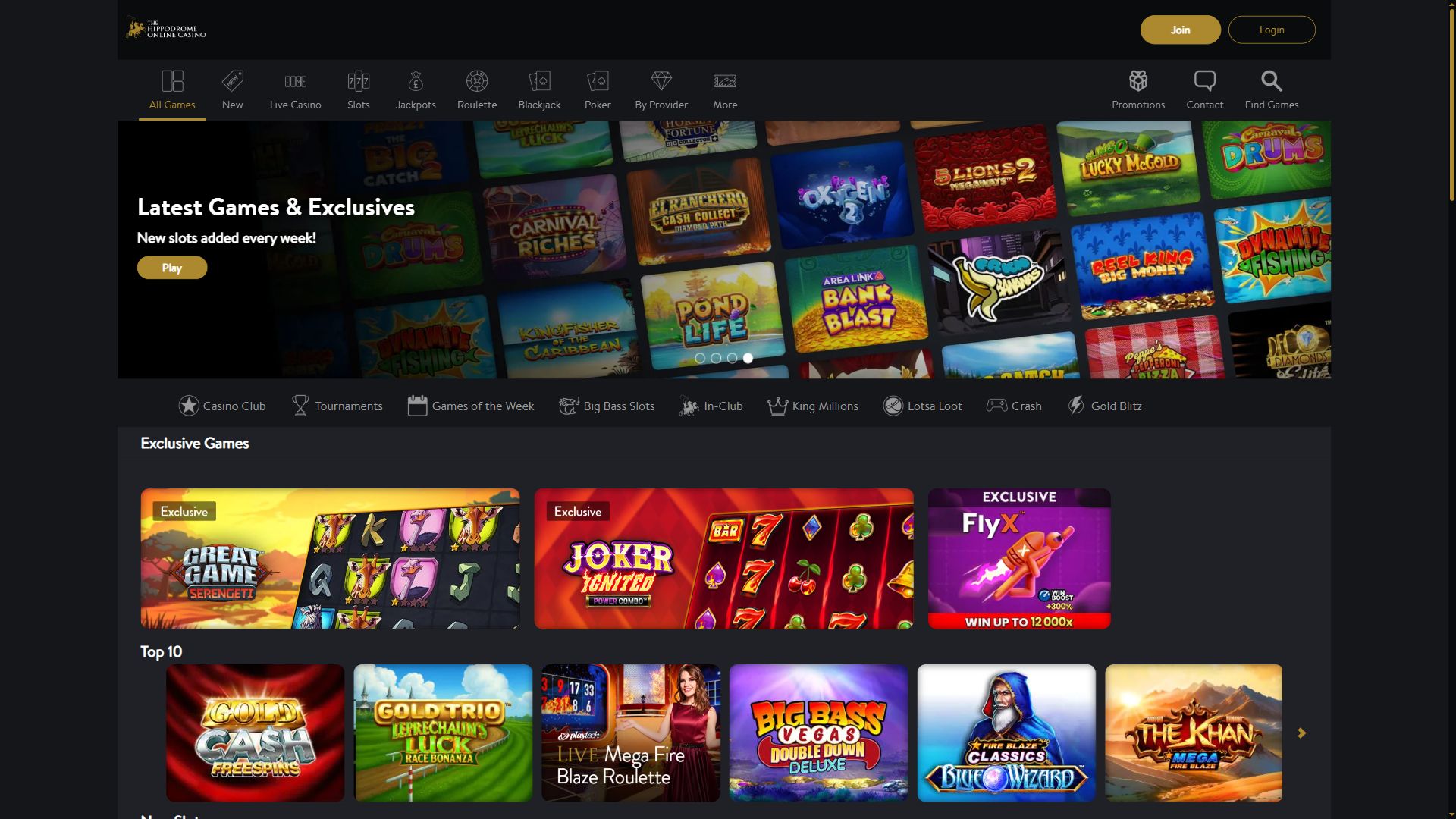The width and height of the screenshot is (1456, 819).
Task: Click the Login button
Action: point(1272,30)
